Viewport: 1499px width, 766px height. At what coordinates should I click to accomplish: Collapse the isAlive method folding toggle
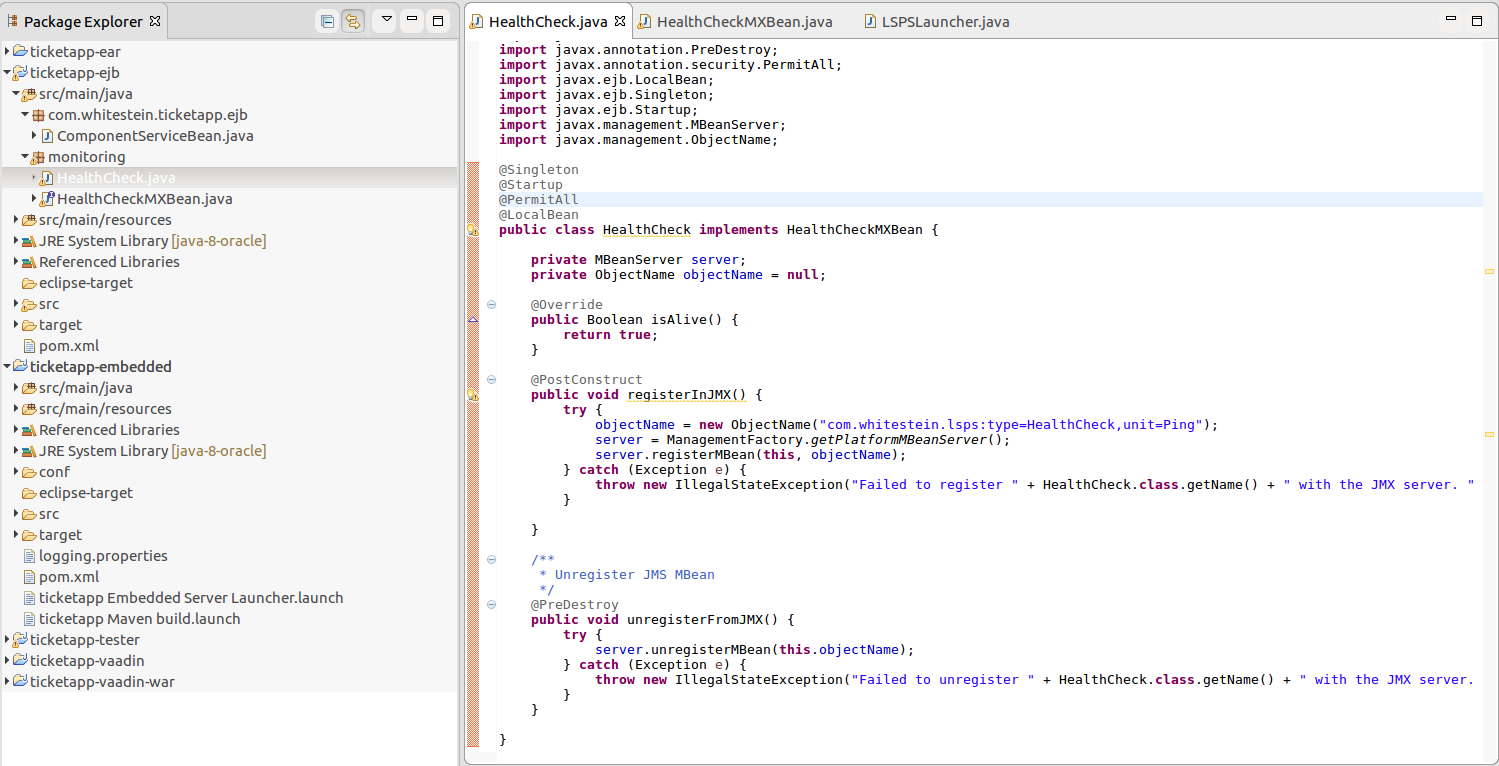(491, 305)
